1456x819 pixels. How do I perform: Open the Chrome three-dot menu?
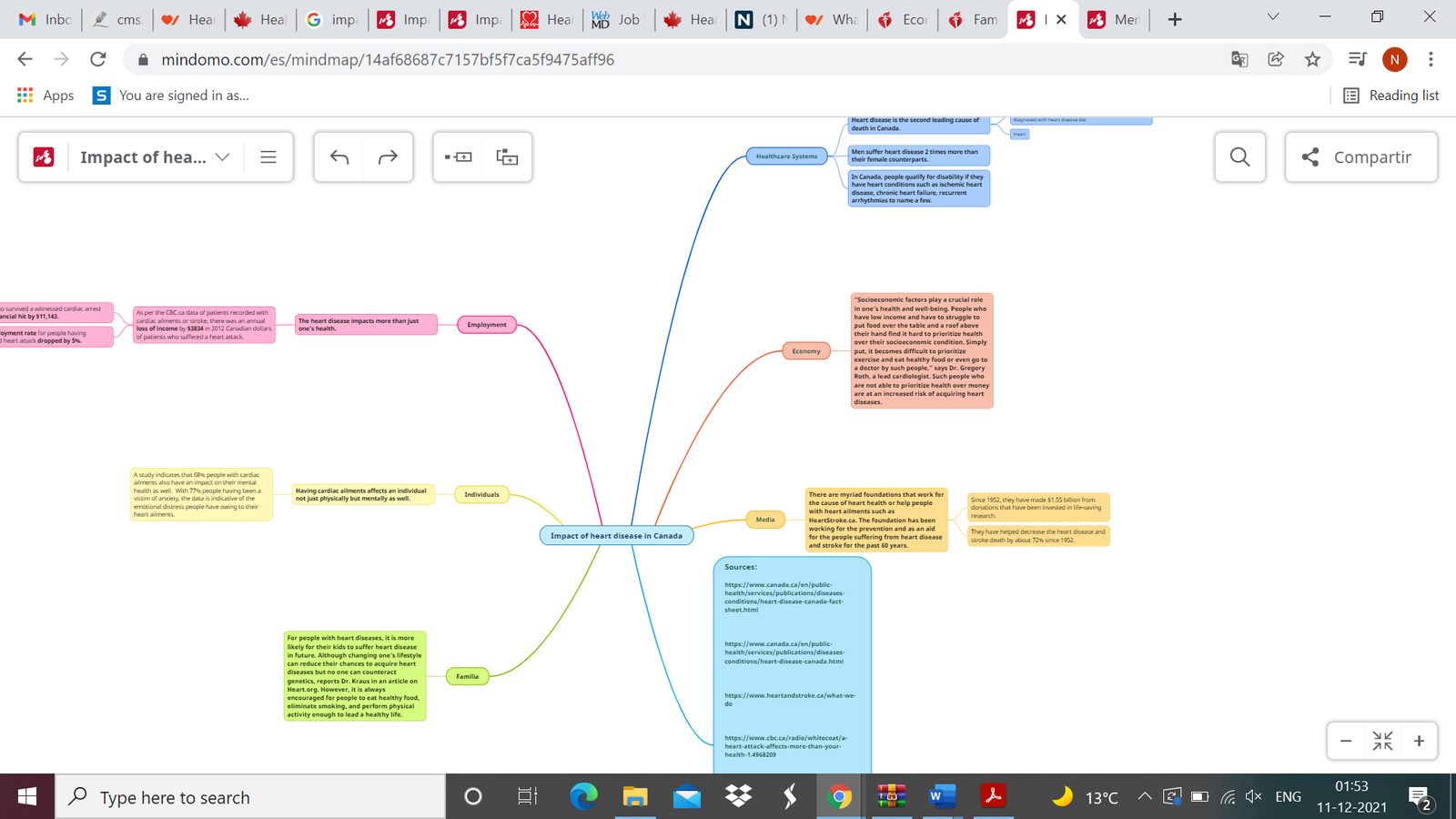point(1431,59)
